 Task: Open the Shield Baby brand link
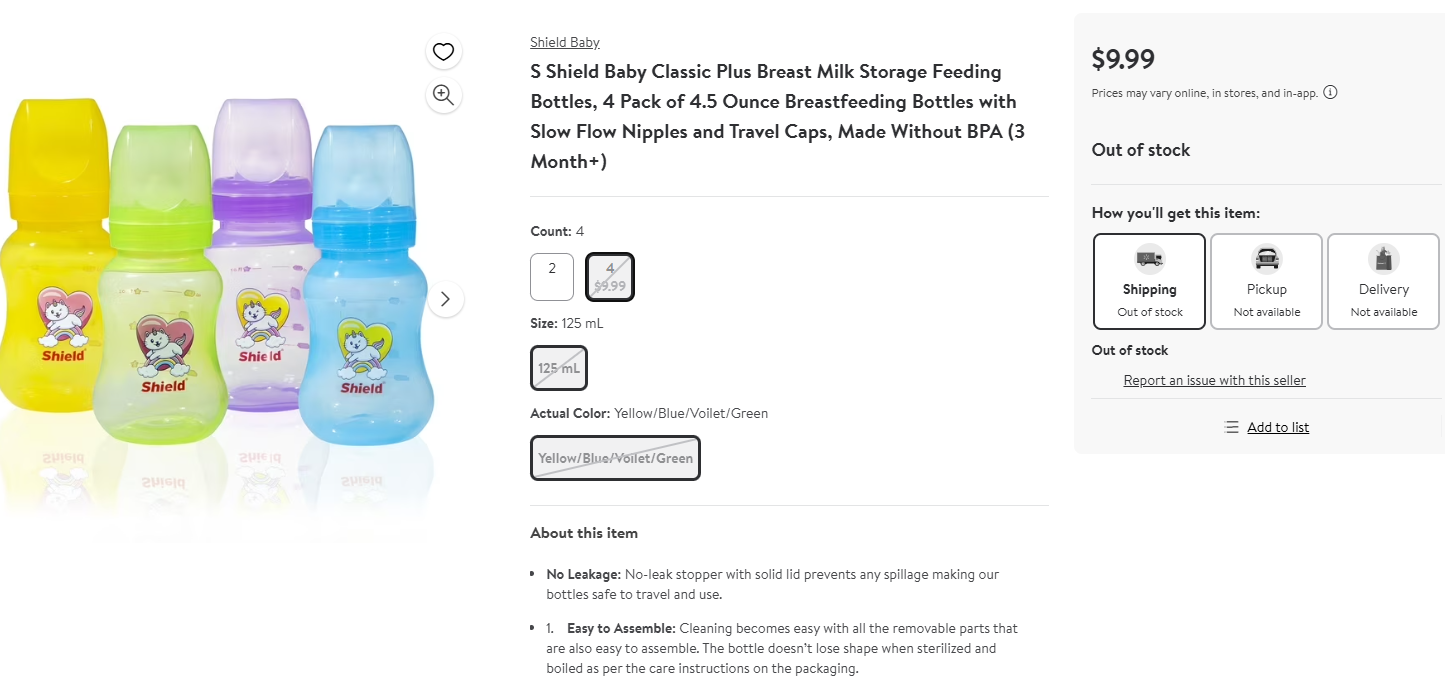pyautogui.click(x=565, y=42)
